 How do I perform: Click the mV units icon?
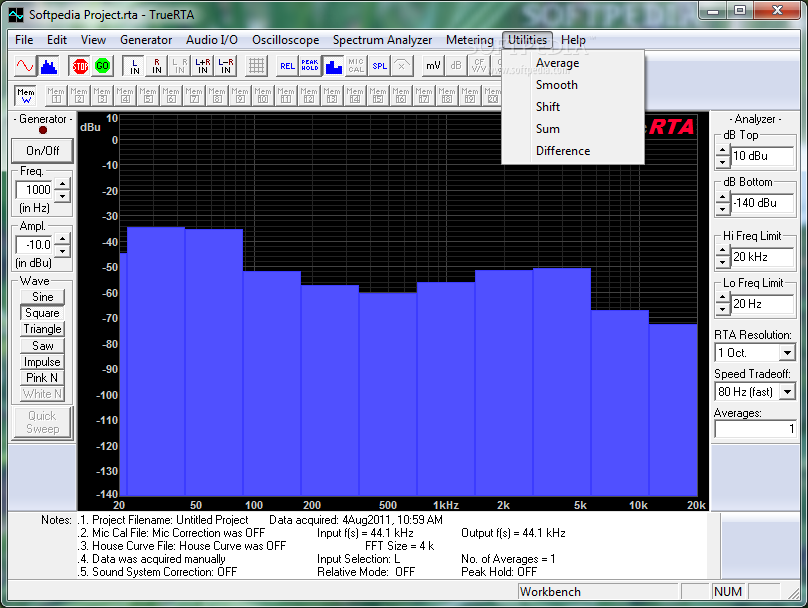click(433, 66)
